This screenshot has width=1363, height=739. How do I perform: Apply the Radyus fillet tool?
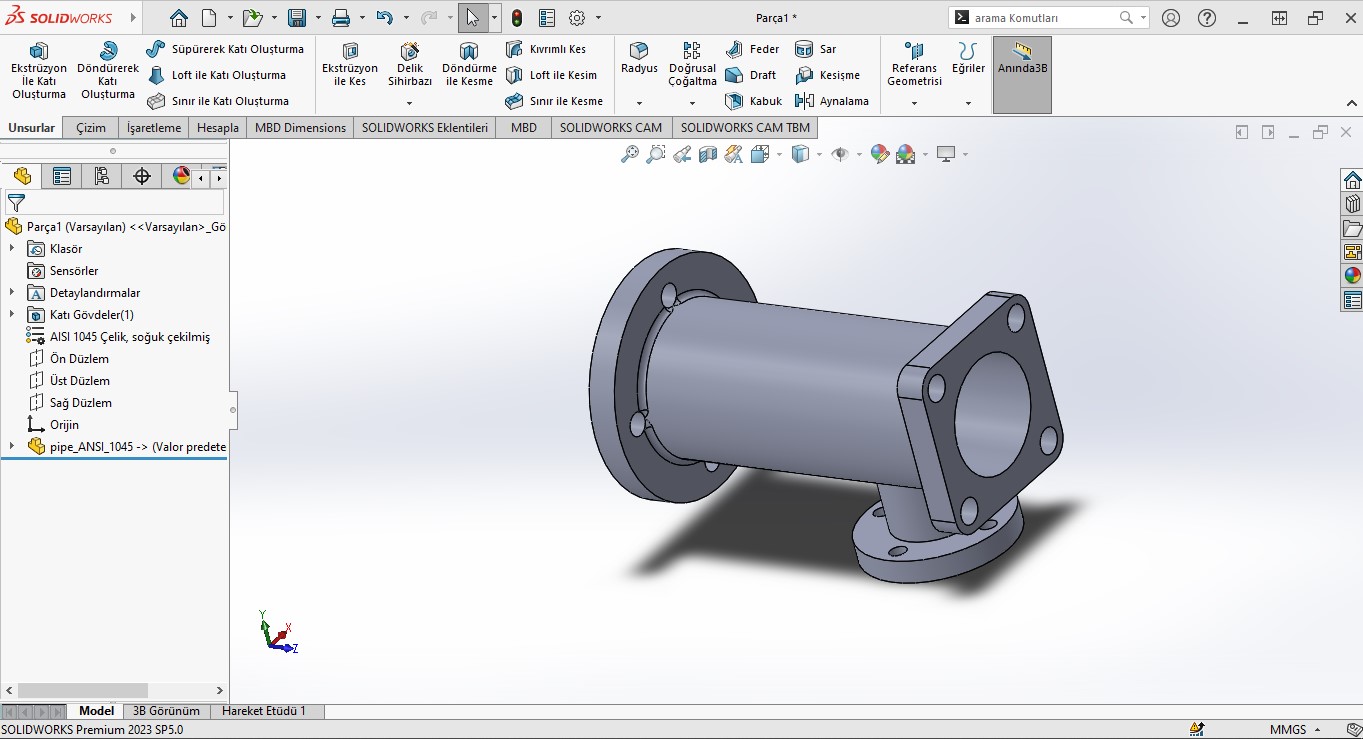tap(639, 58)
